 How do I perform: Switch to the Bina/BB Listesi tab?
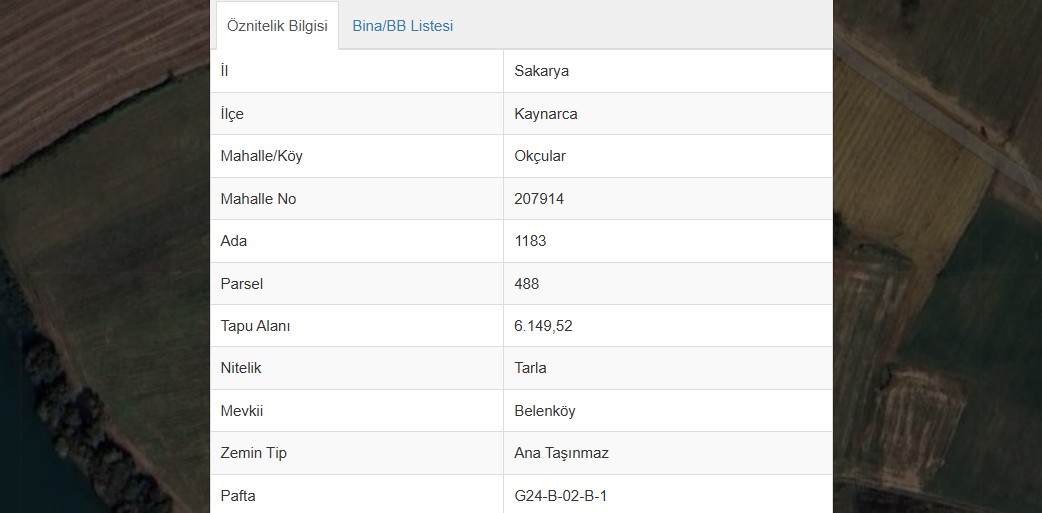[403, 26]
